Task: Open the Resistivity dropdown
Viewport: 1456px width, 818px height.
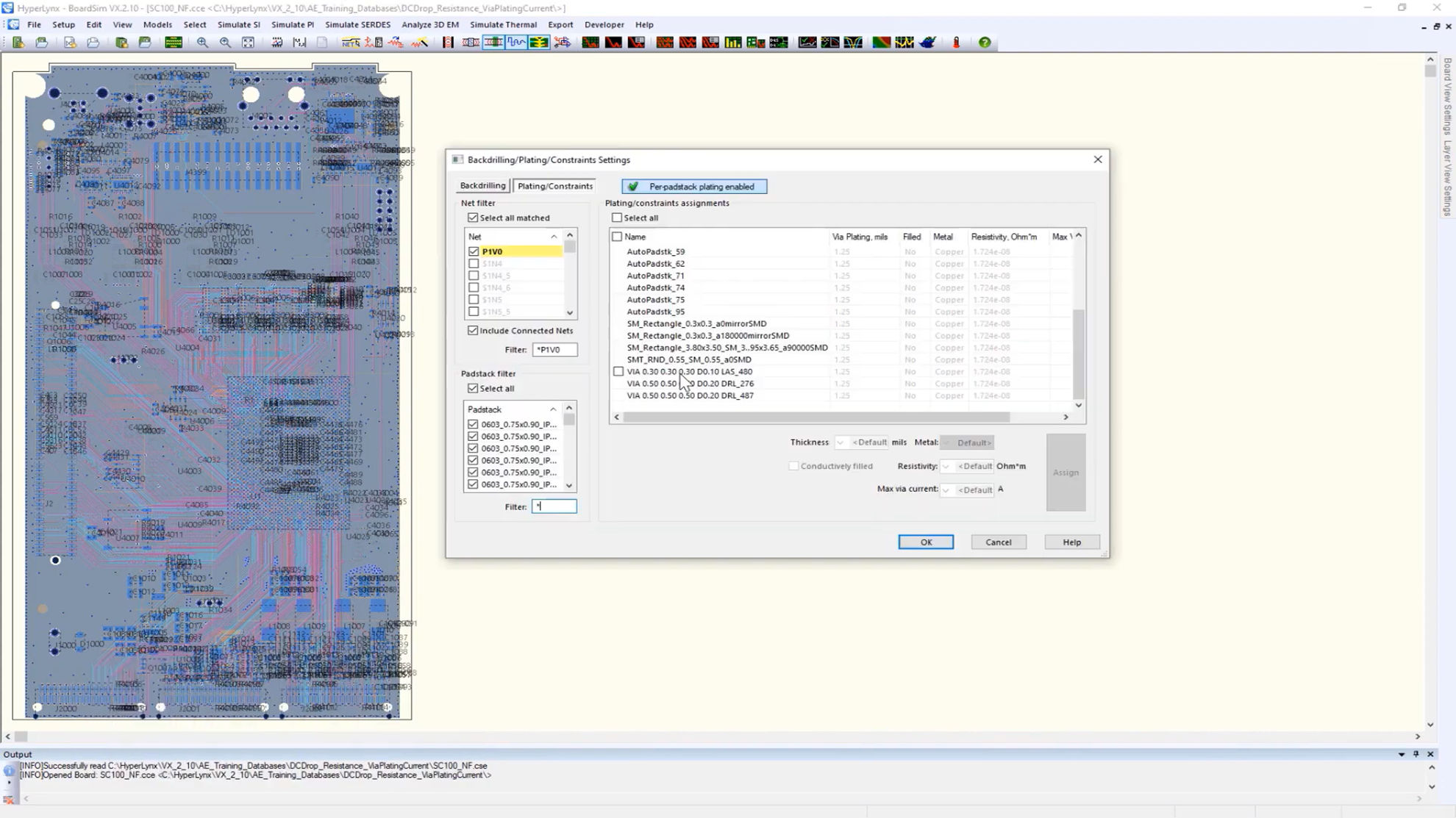Action: click(x=946, y=466)
